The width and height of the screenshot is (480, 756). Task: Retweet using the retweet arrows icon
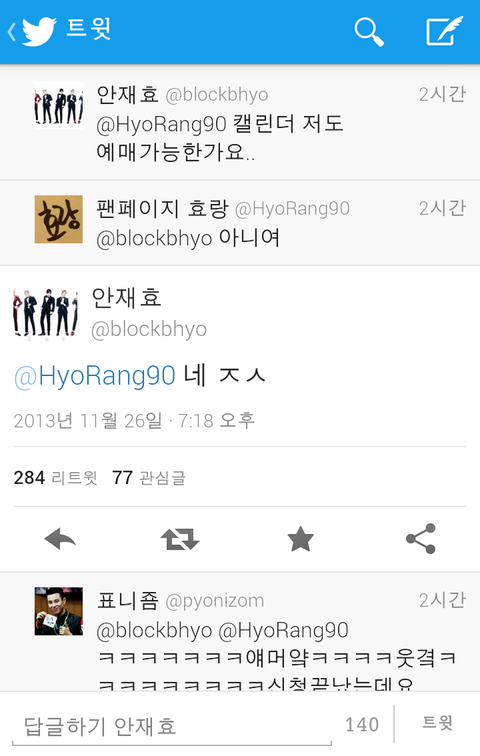click(180, 539)
